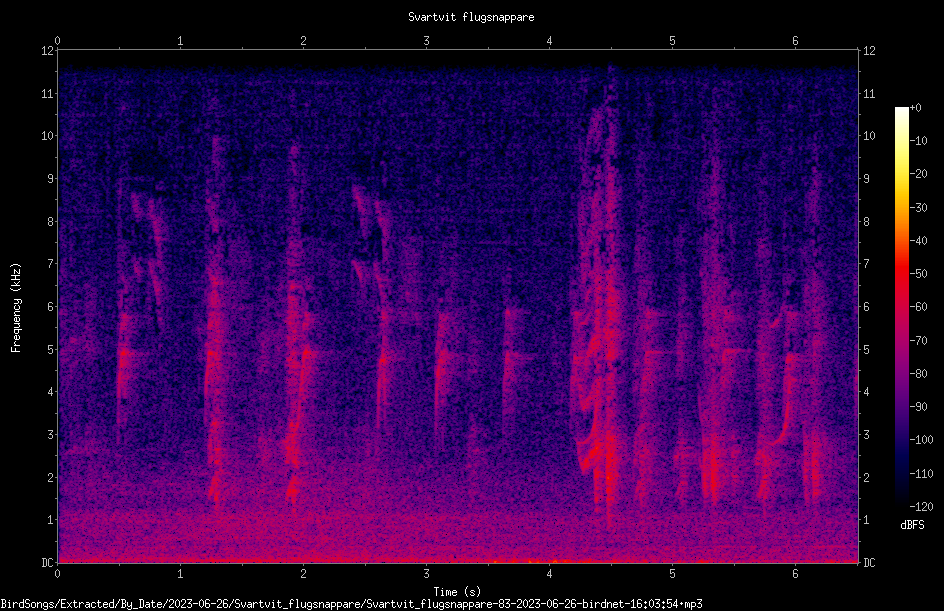
Task: Click '2' on the right frequency axis
Action: tap(867, 477)
